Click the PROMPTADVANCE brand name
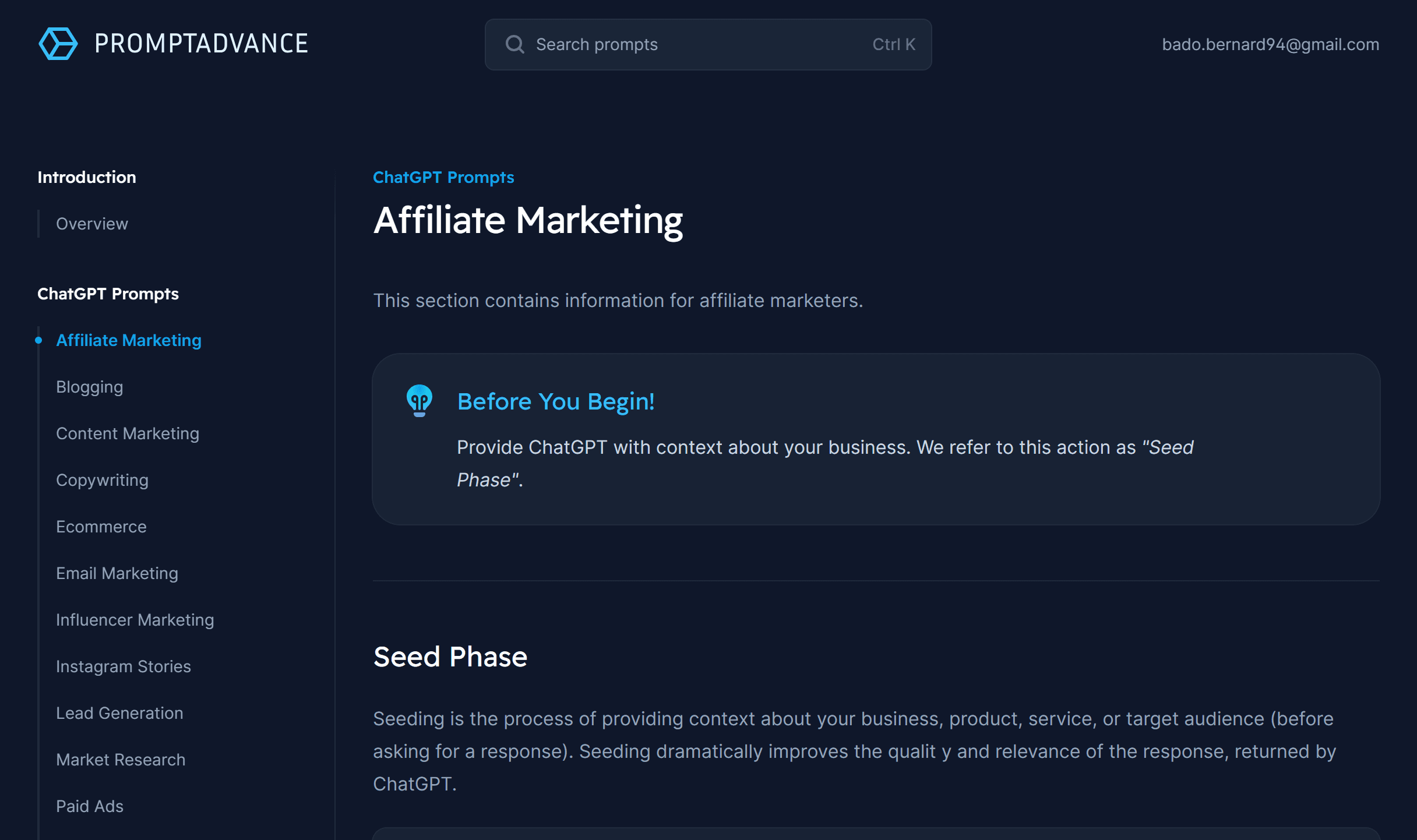 coord(201,44)
